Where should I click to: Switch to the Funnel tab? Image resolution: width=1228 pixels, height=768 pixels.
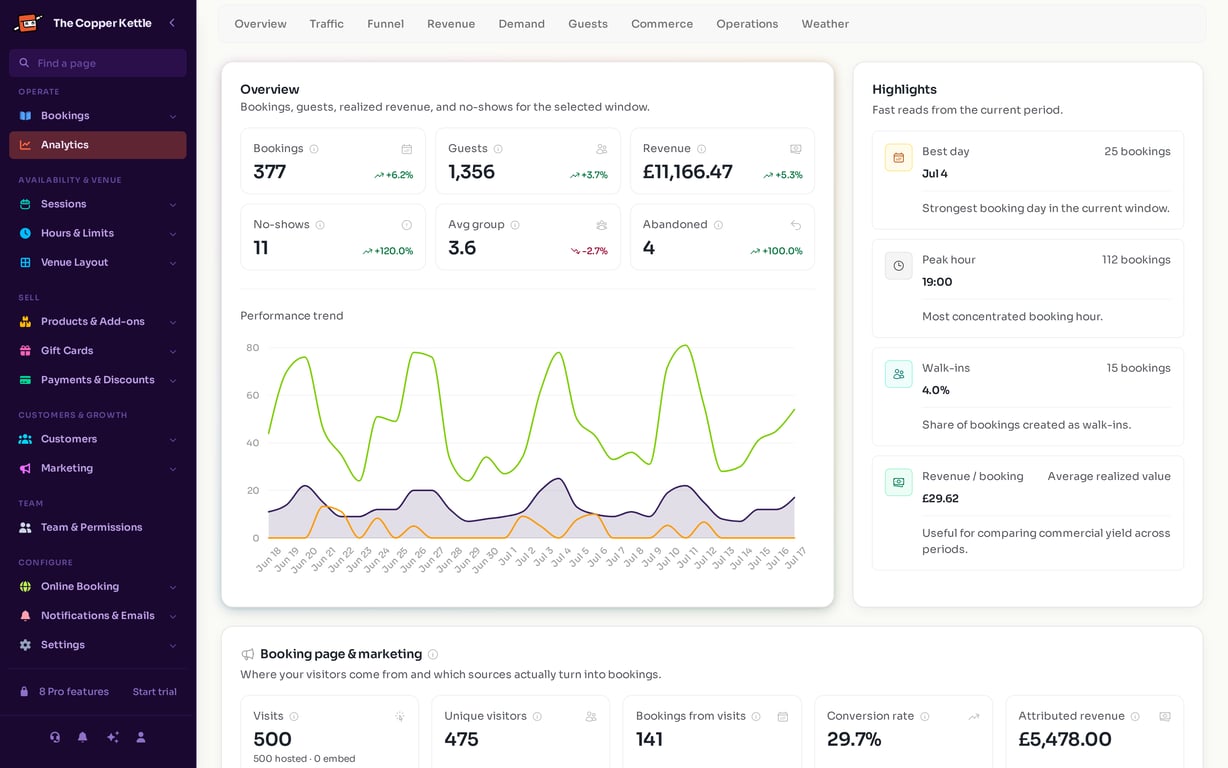pos(385,24)
